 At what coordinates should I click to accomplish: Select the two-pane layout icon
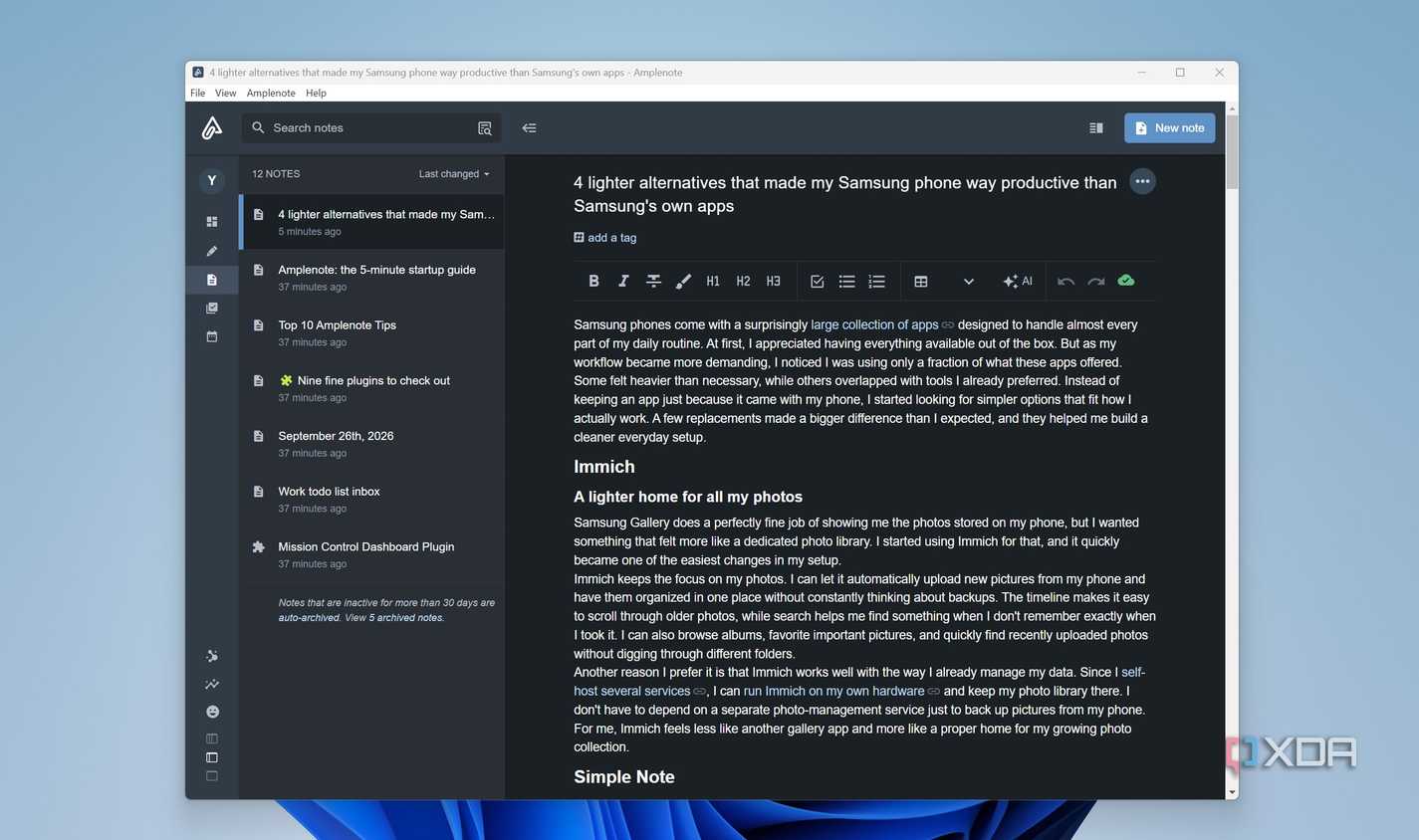[211, 757]
